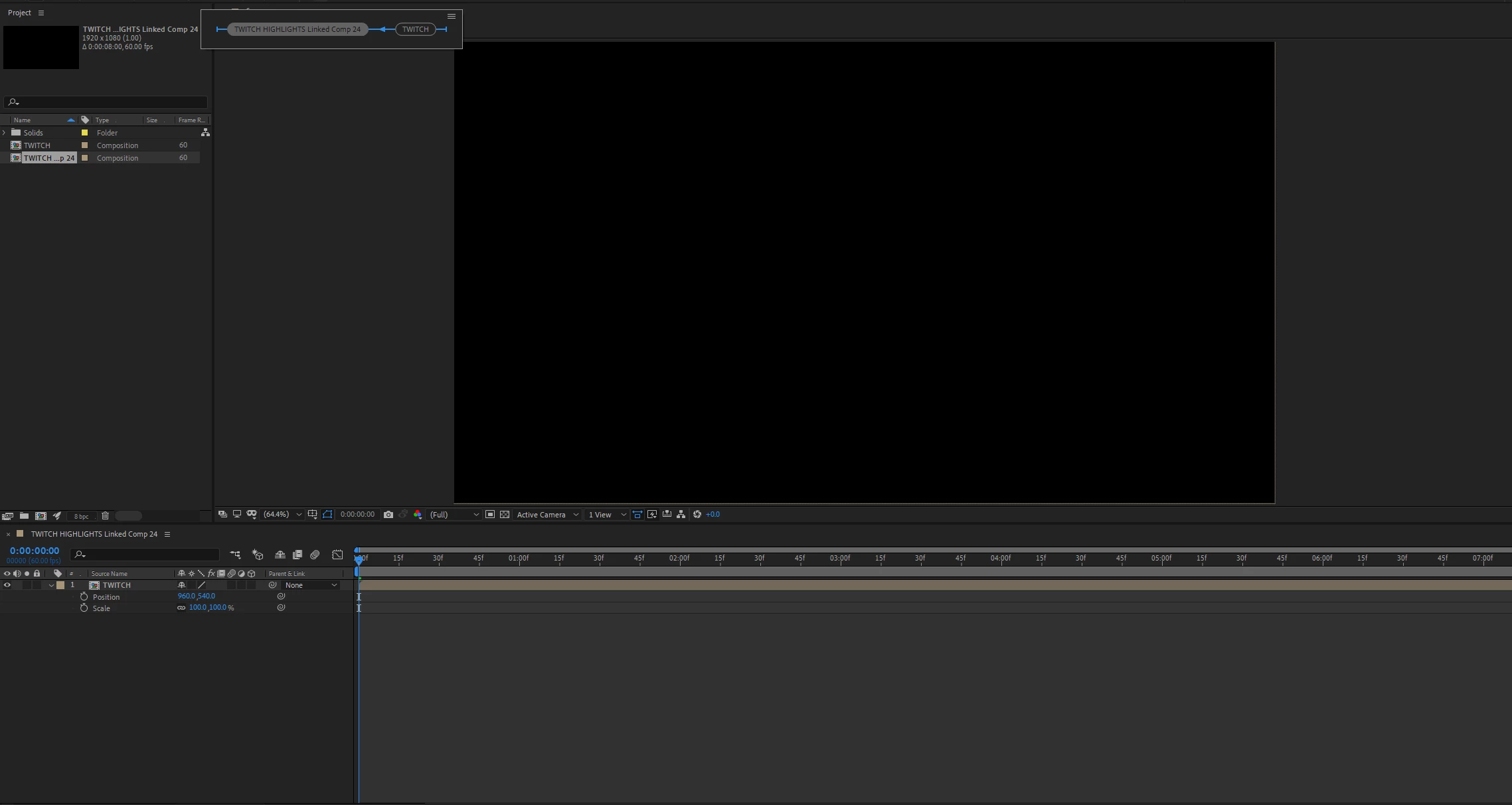Reset exposure in the viewer
The width and height of the screenshot is (1512, 805).
(697, 515)
